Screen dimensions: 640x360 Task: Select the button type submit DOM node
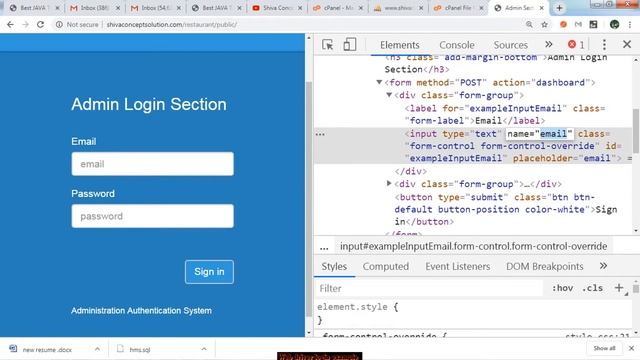pyautogui.click(x=506, y=209)
